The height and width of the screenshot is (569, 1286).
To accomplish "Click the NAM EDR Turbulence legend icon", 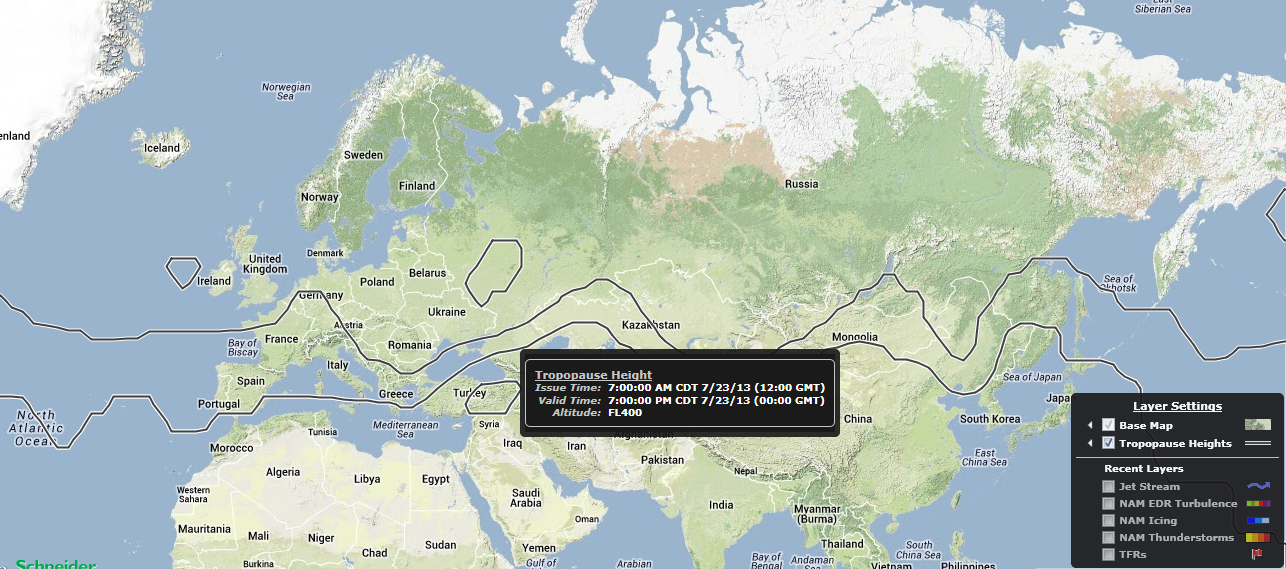I will pos(1257,503).
